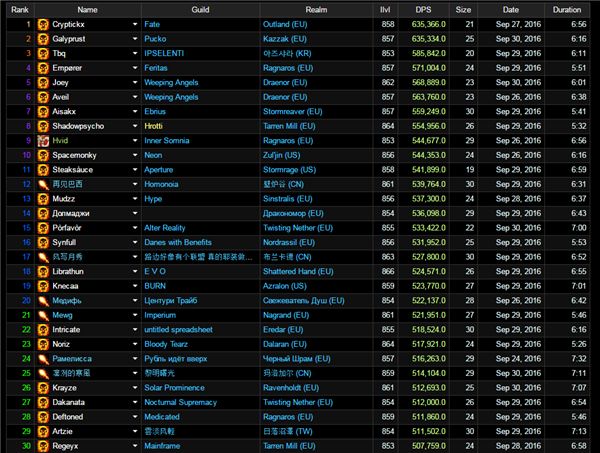Click the spec icon beside Knecaa
Image resolution: width=600 pixels, height=453 pixels.
click(x=43, y=286)
